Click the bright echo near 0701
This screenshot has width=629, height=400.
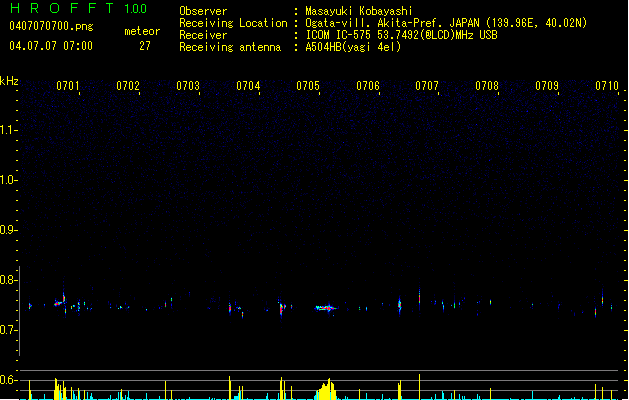(x=60, y=302)
